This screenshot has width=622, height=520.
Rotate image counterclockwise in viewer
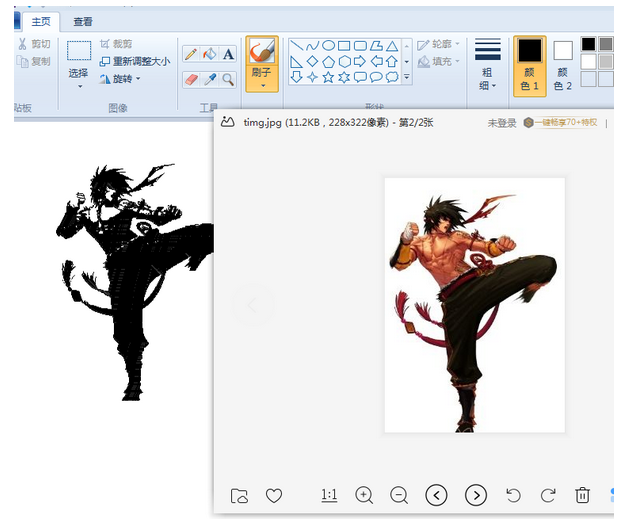click(x=513, y=495)
